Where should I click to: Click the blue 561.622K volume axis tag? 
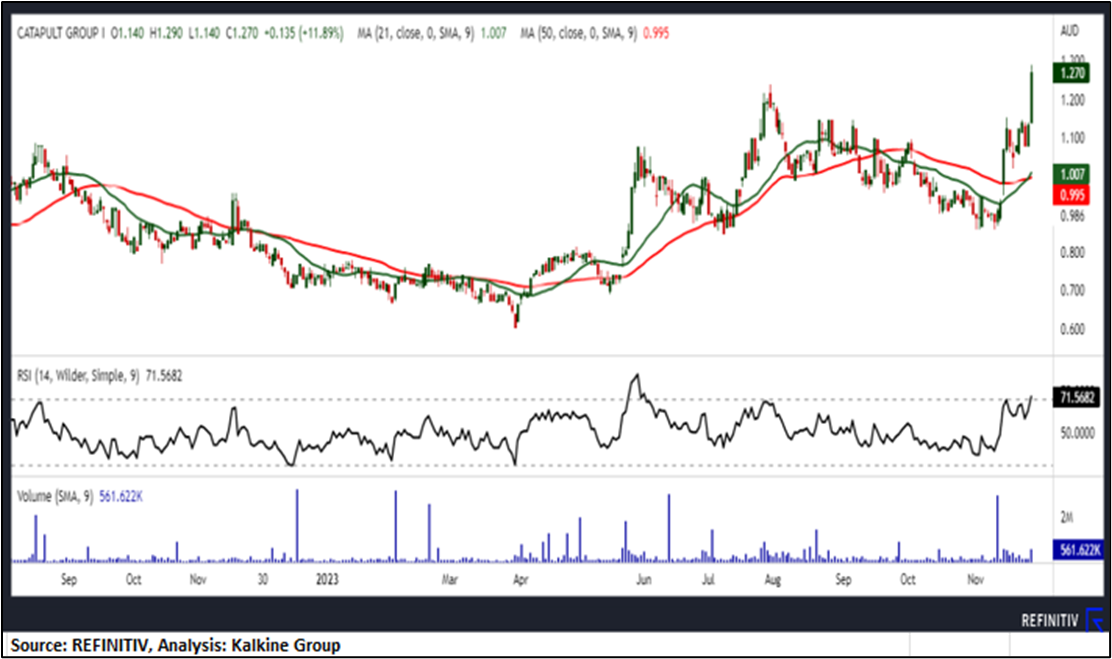click(1078, 550)
